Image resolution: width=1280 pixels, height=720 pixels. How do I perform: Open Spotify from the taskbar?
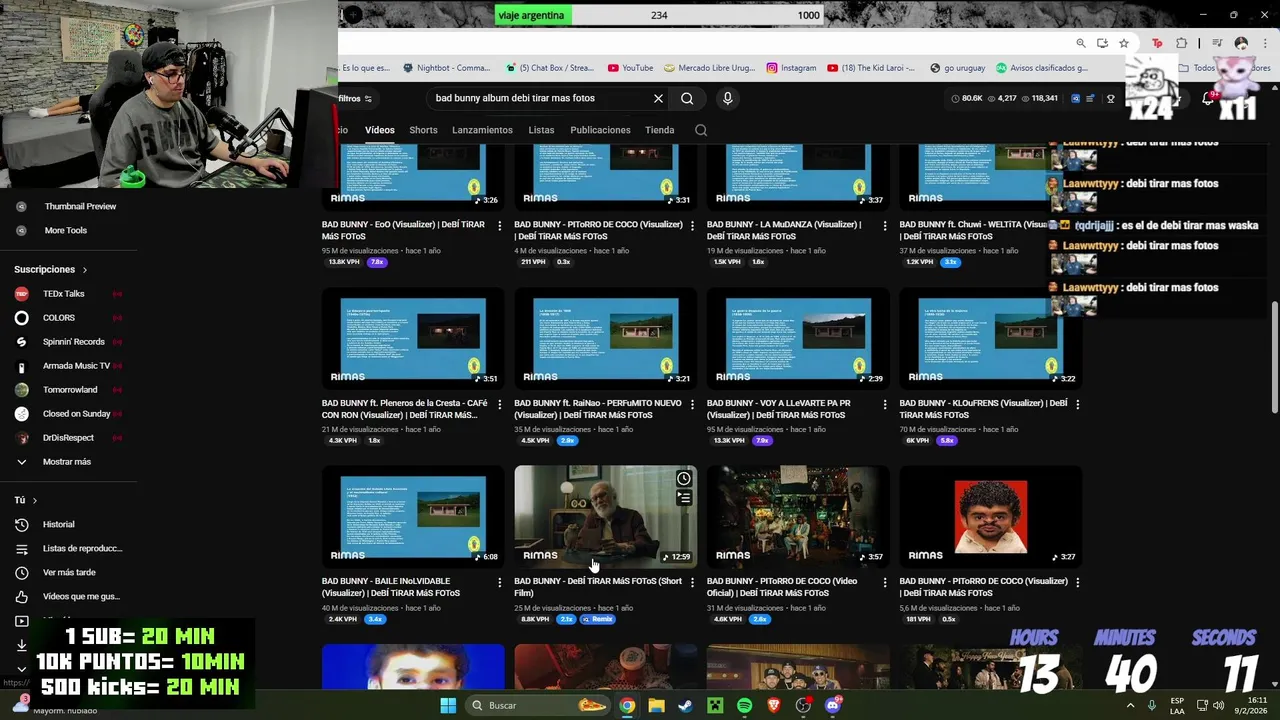coord(744,705)
